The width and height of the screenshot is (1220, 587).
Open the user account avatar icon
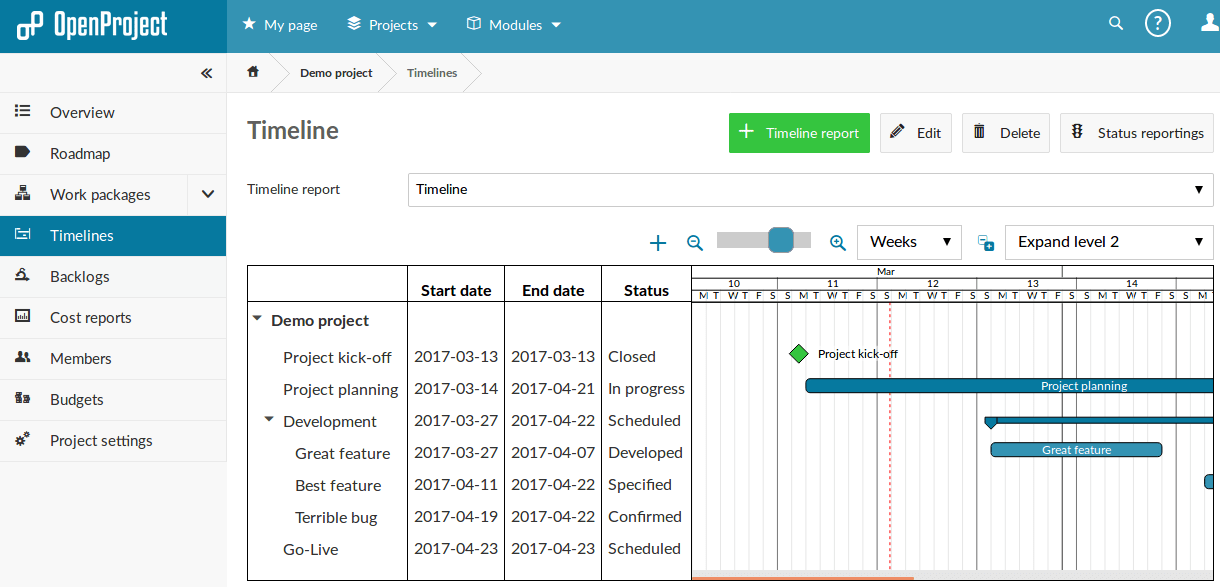(x=1207, y=23)
